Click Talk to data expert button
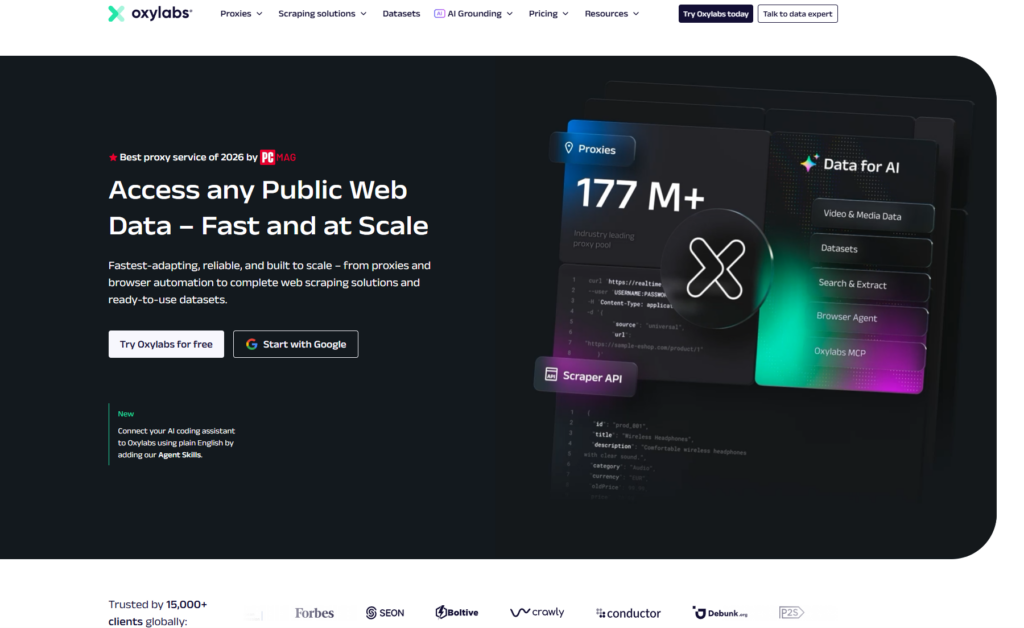The width and height of the screenshot is (1024, 628). pos(797,14)
